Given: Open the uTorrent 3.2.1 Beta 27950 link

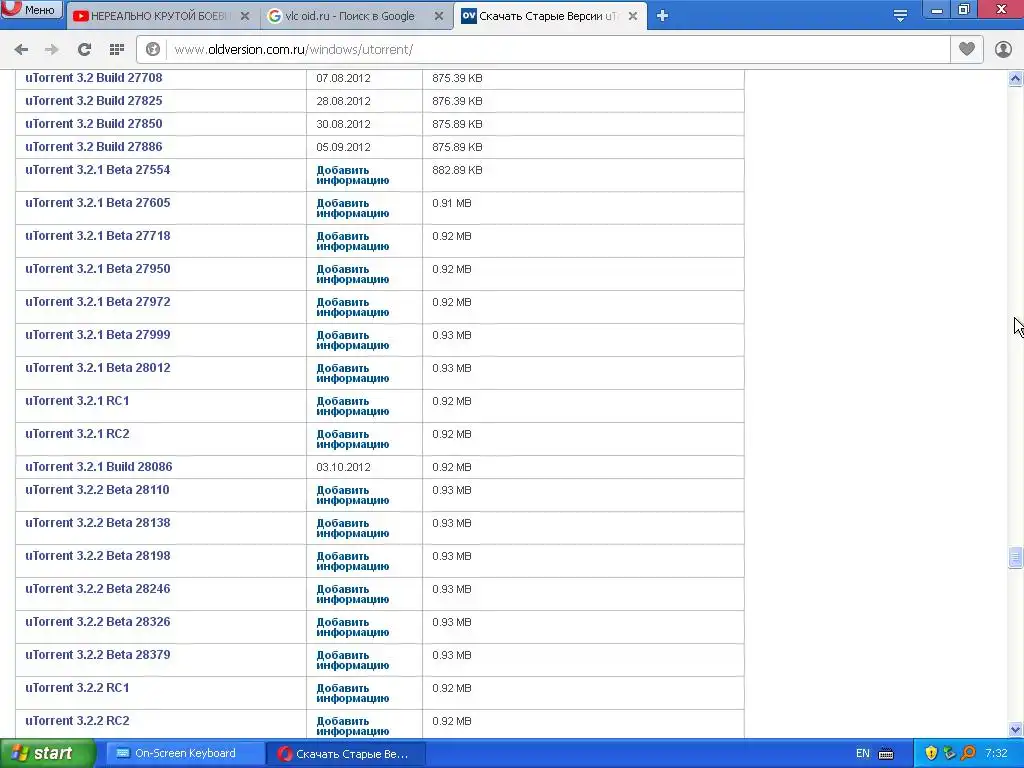Looking at the screenshot, I should pyautogui.click(x=97, y=268).
